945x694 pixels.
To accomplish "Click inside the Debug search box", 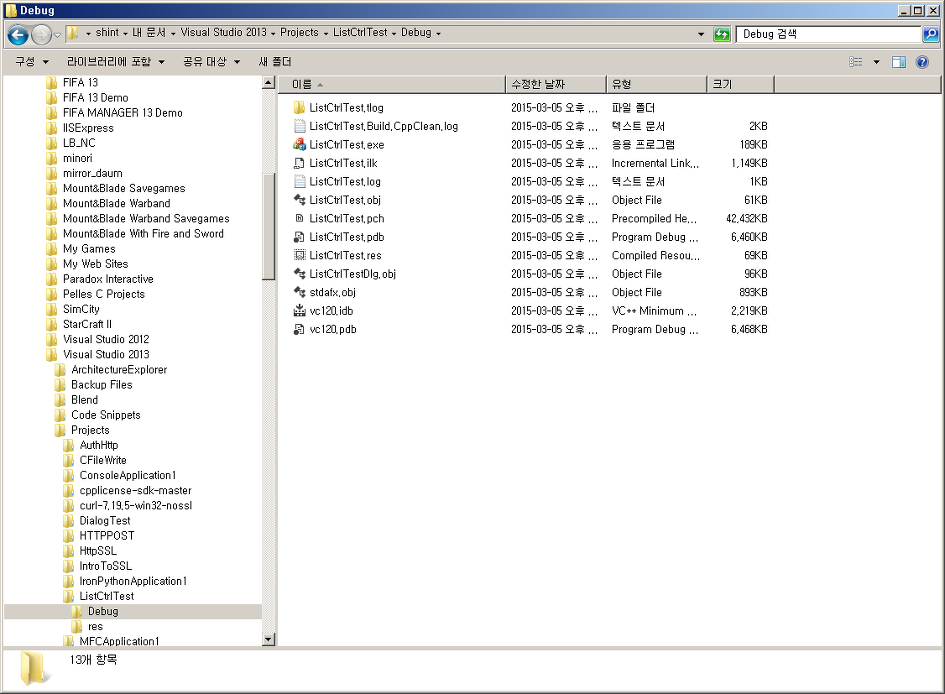I will click(x=829, y=34).
